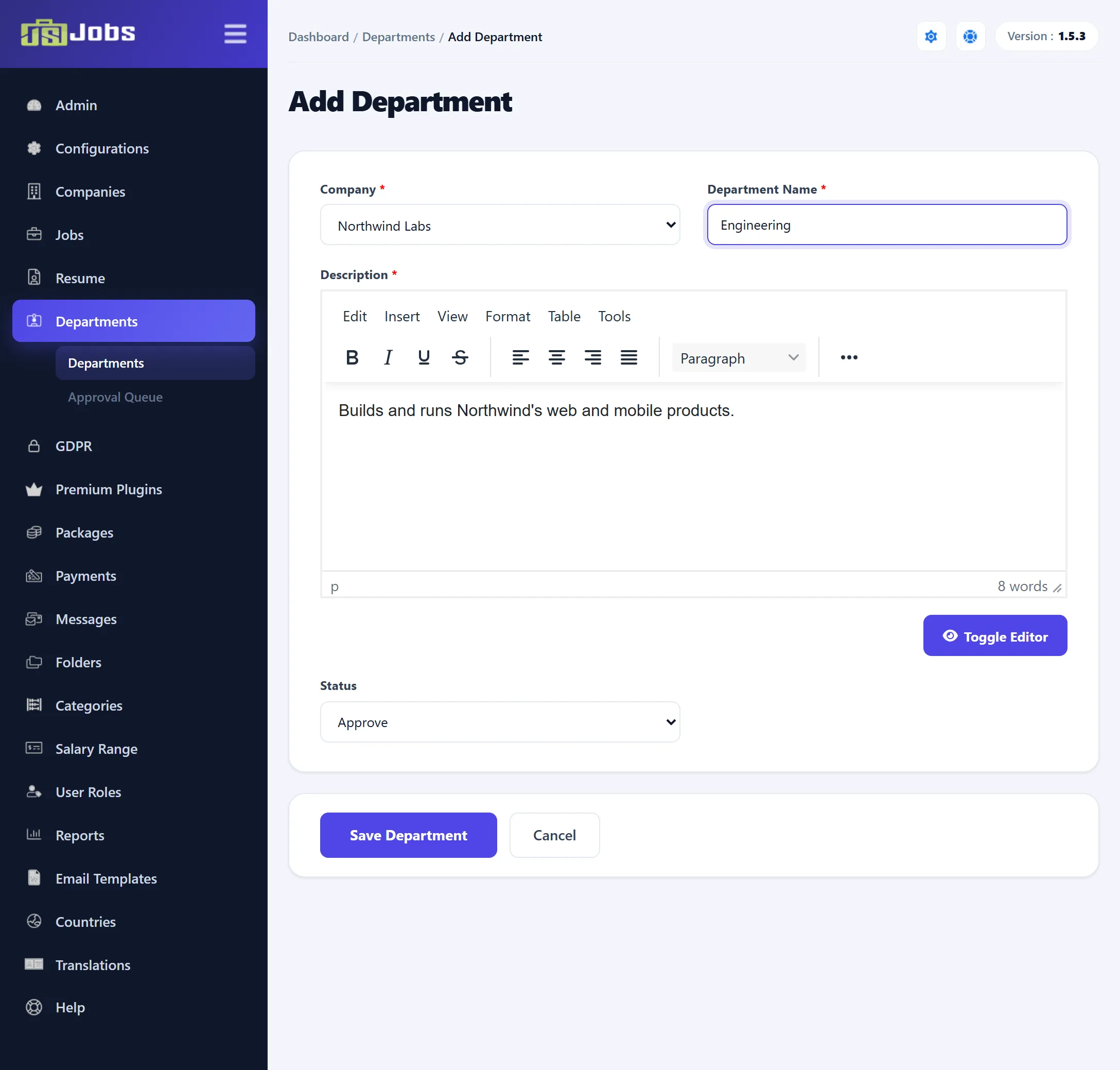The width and height of the screenshot is (1120, 1070).
Task: Reveal more toolbar options ellipsis
Action: (x=849, y=358)
